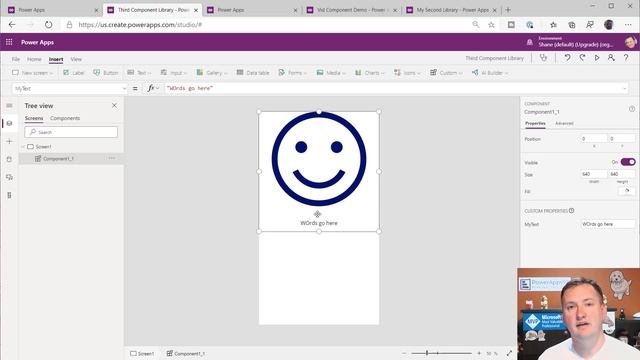
Task: Zoom out with the minus button
Action: coord(404,353)
